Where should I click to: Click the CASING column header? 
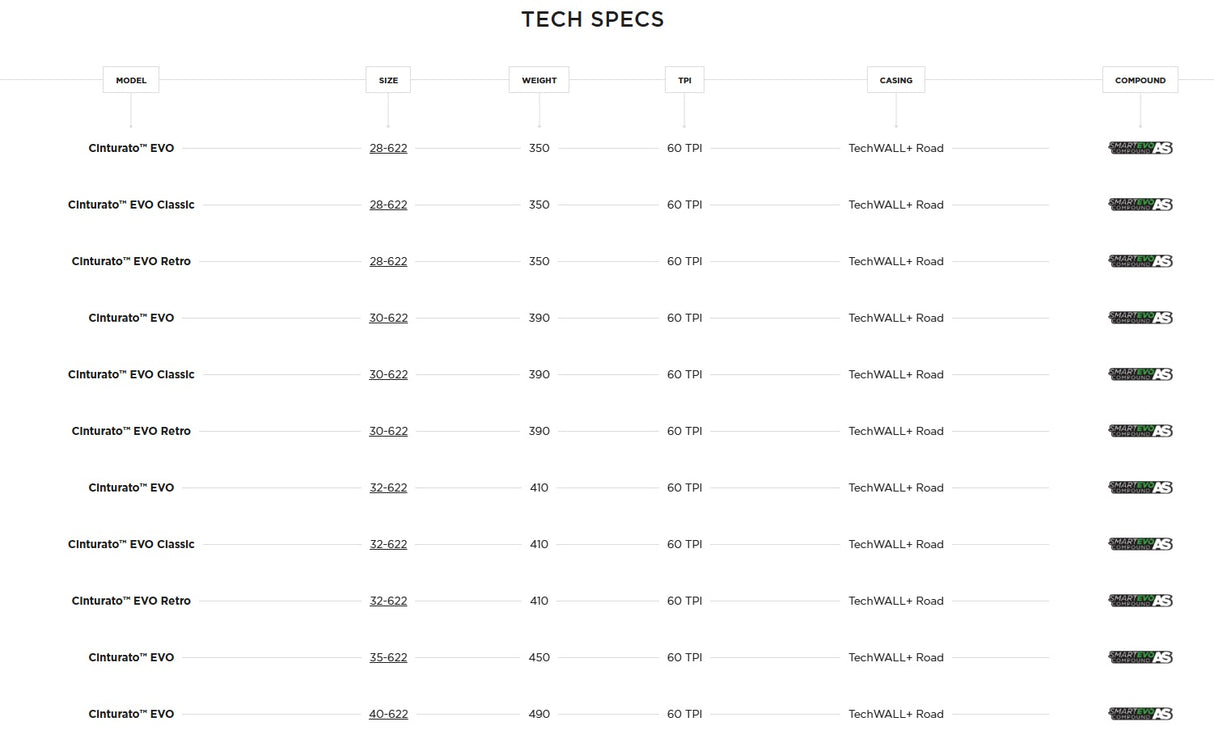click(896, 80)
